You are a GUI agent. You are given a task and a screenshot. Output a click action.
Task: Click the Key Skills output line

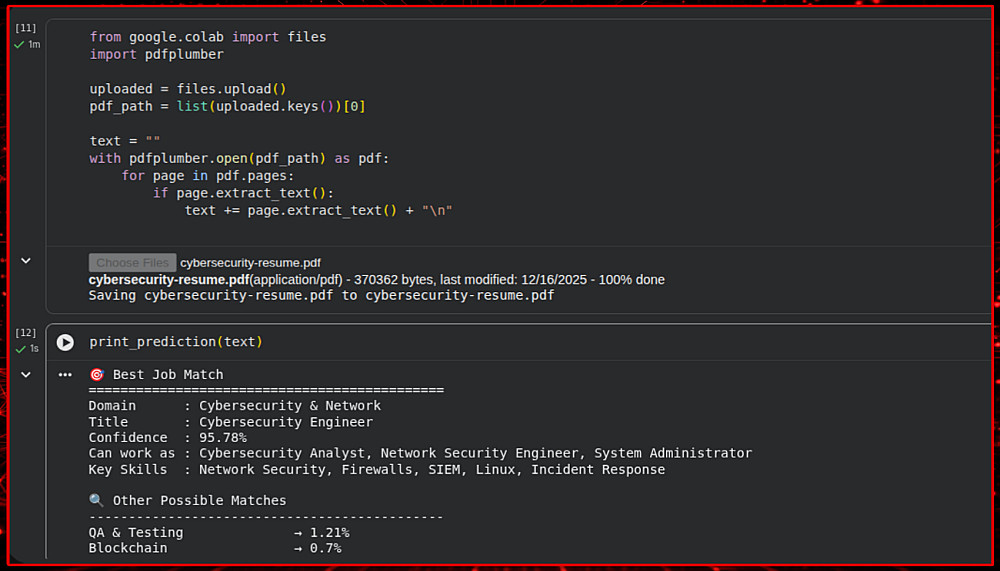point(376,469)
